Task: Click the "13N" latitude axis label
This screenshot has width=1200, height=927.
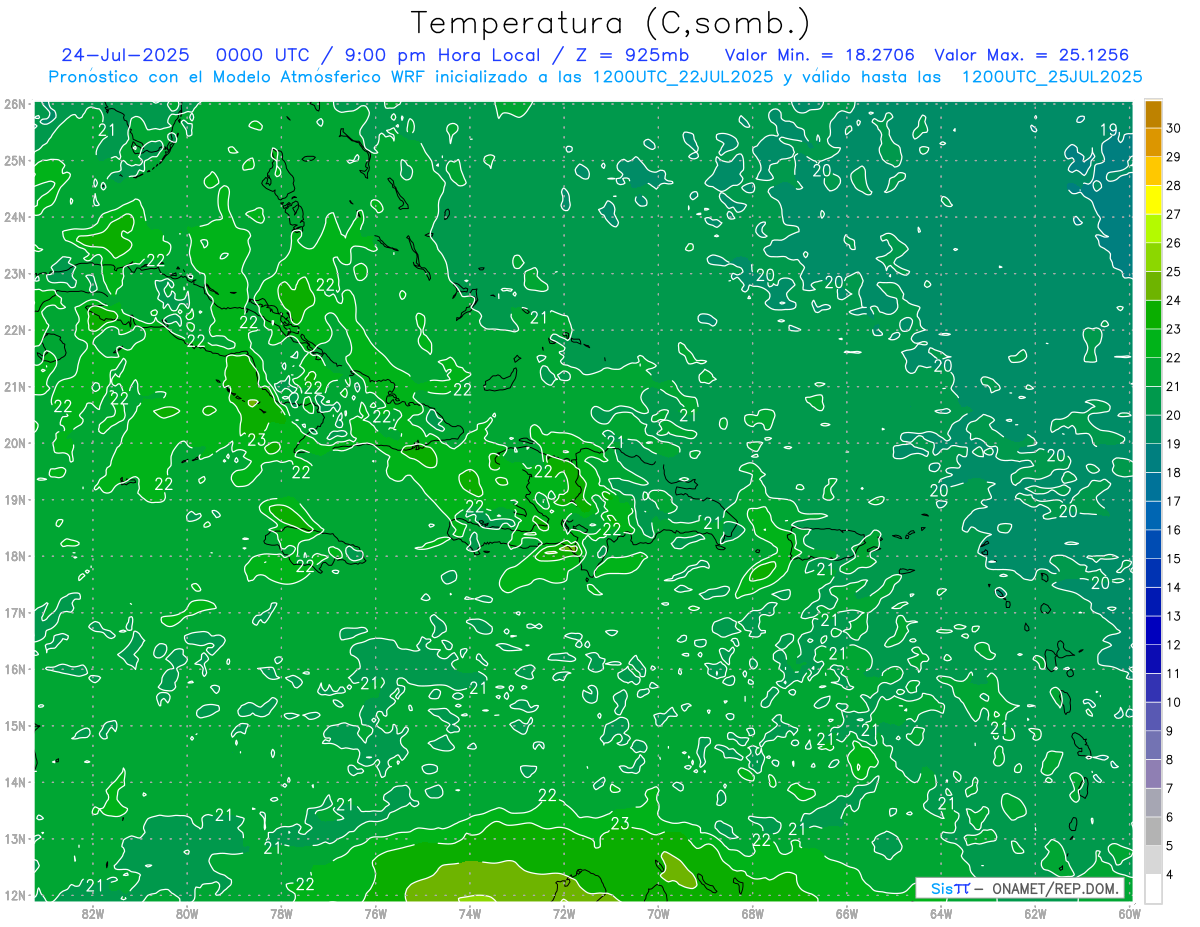Action: point(14,839)
